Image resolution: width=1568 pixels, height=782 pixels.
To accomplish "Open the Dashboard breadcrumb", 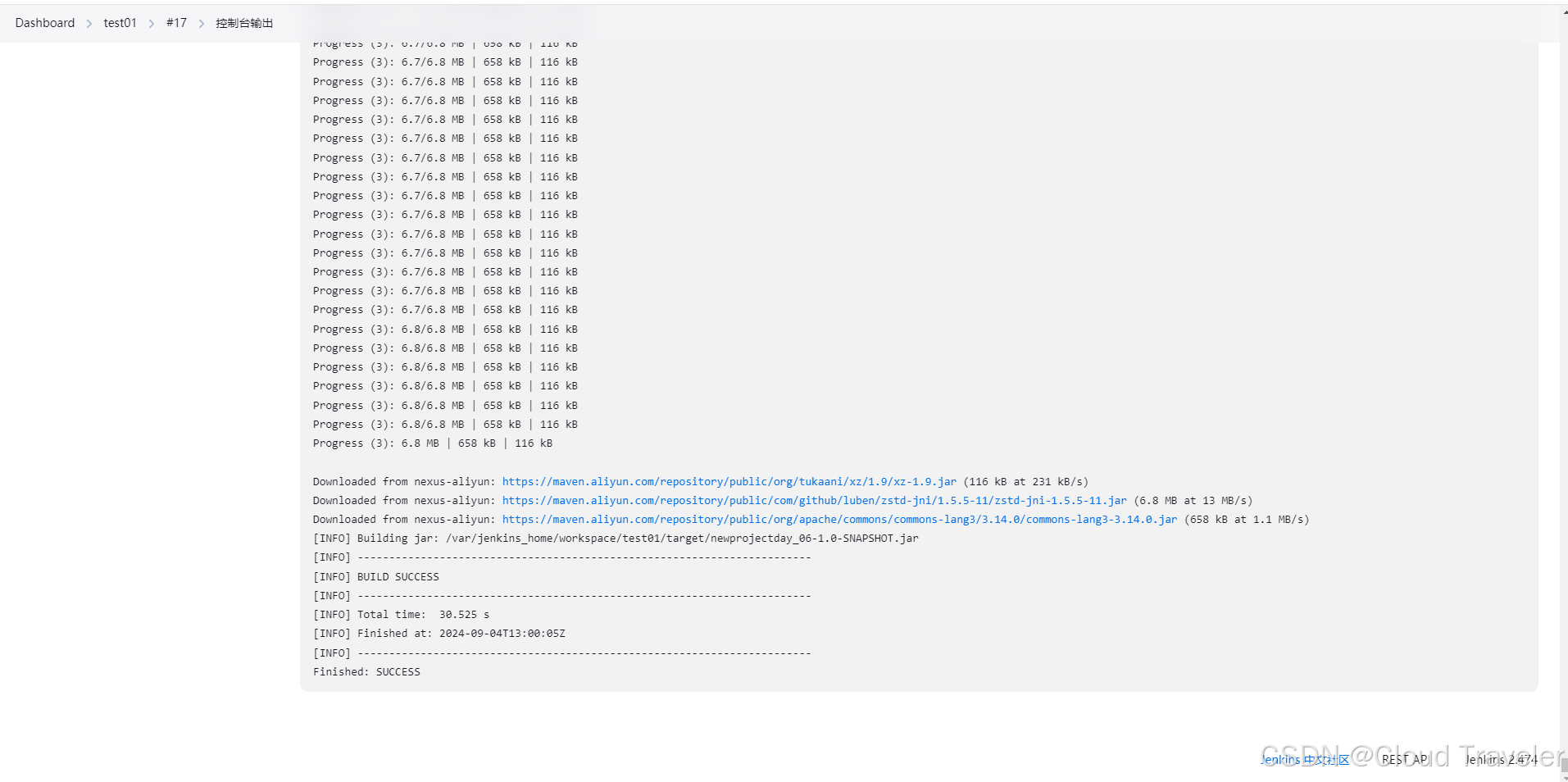I will tap(45, 23).
